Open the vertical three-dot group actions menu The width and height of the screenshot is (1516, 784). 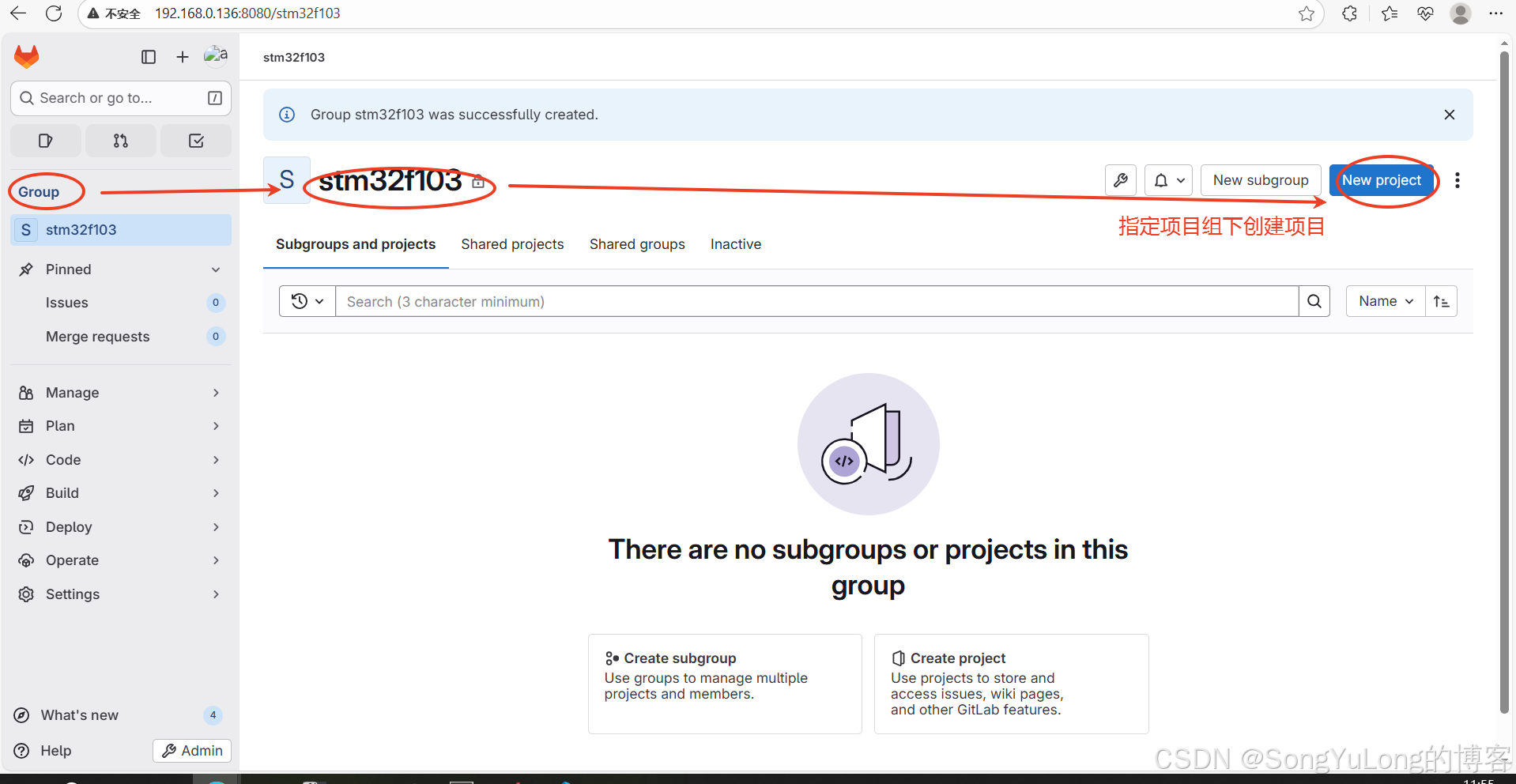1457,180
